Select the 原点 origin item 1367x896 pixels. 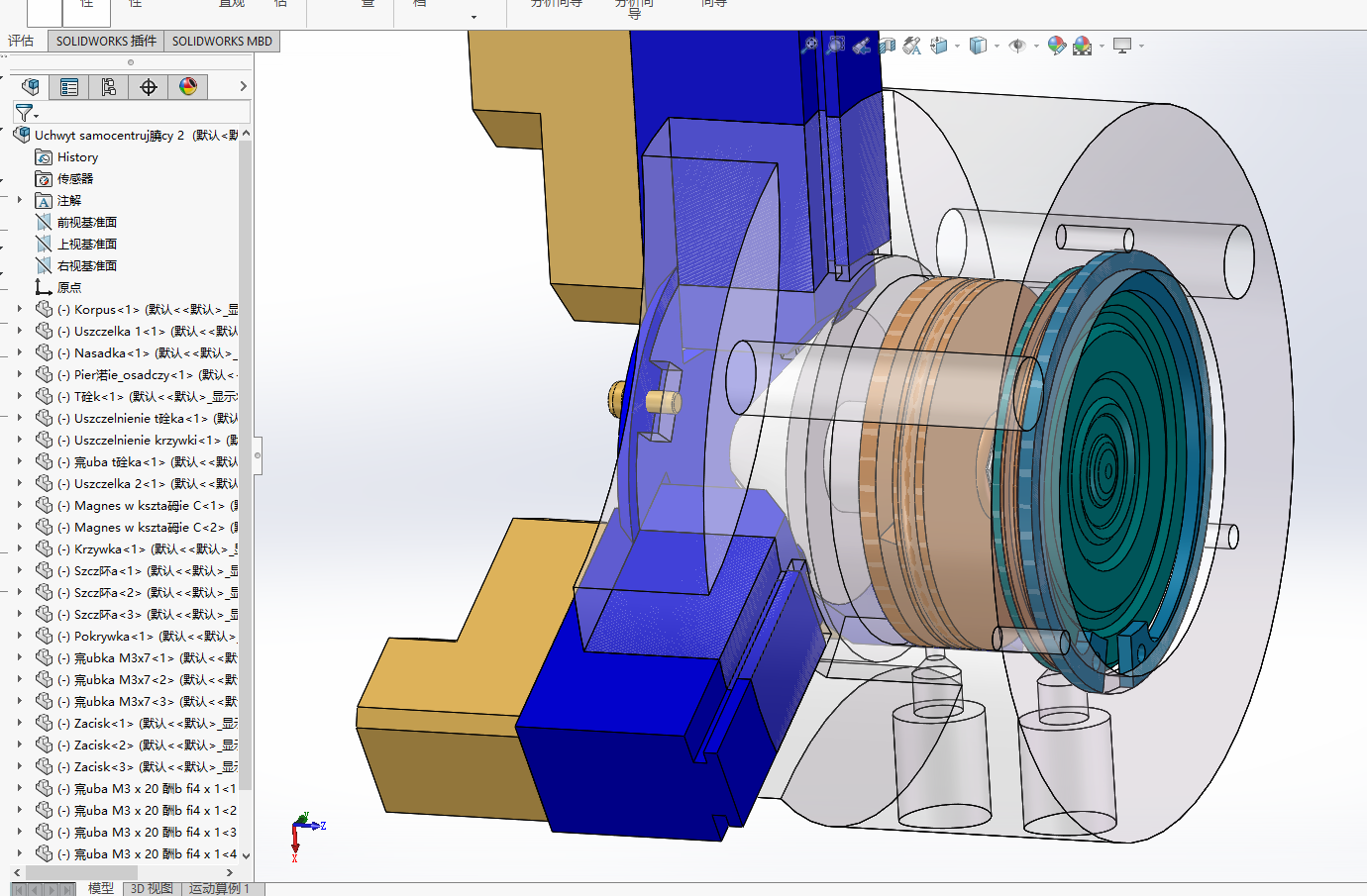point(58,288)
